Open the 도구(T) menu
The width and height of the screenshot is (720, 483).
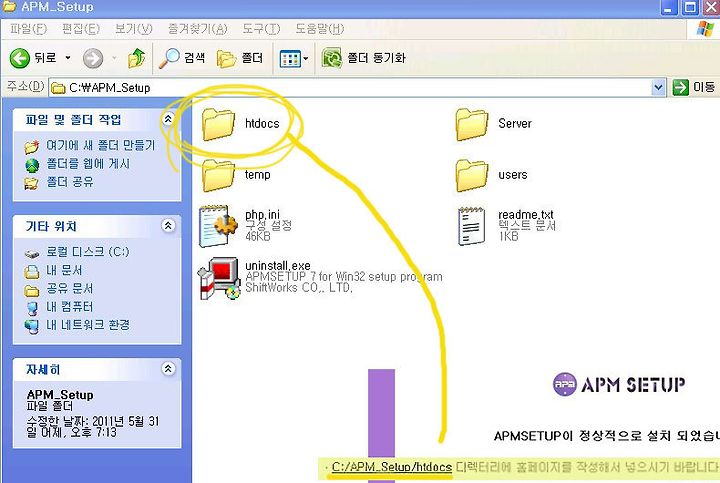tap(261, 29)
